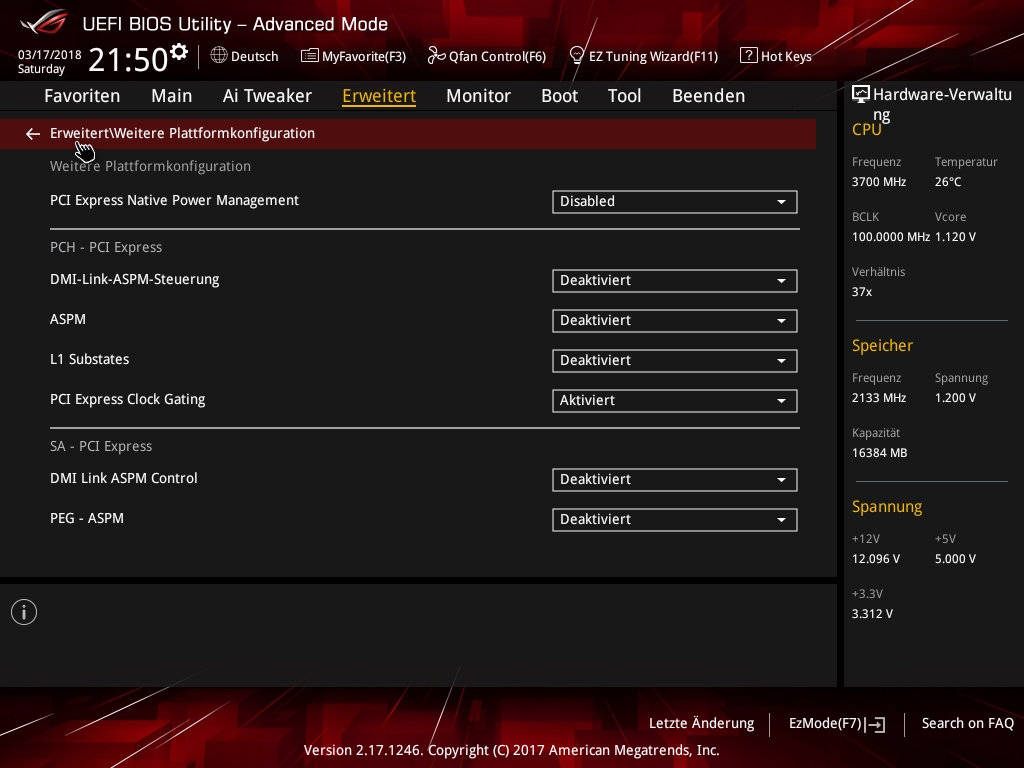This screenshot has width=1024, height=768.
Task: Click the BCLK value 100.0000 MHz
Action: pos(891,236)
